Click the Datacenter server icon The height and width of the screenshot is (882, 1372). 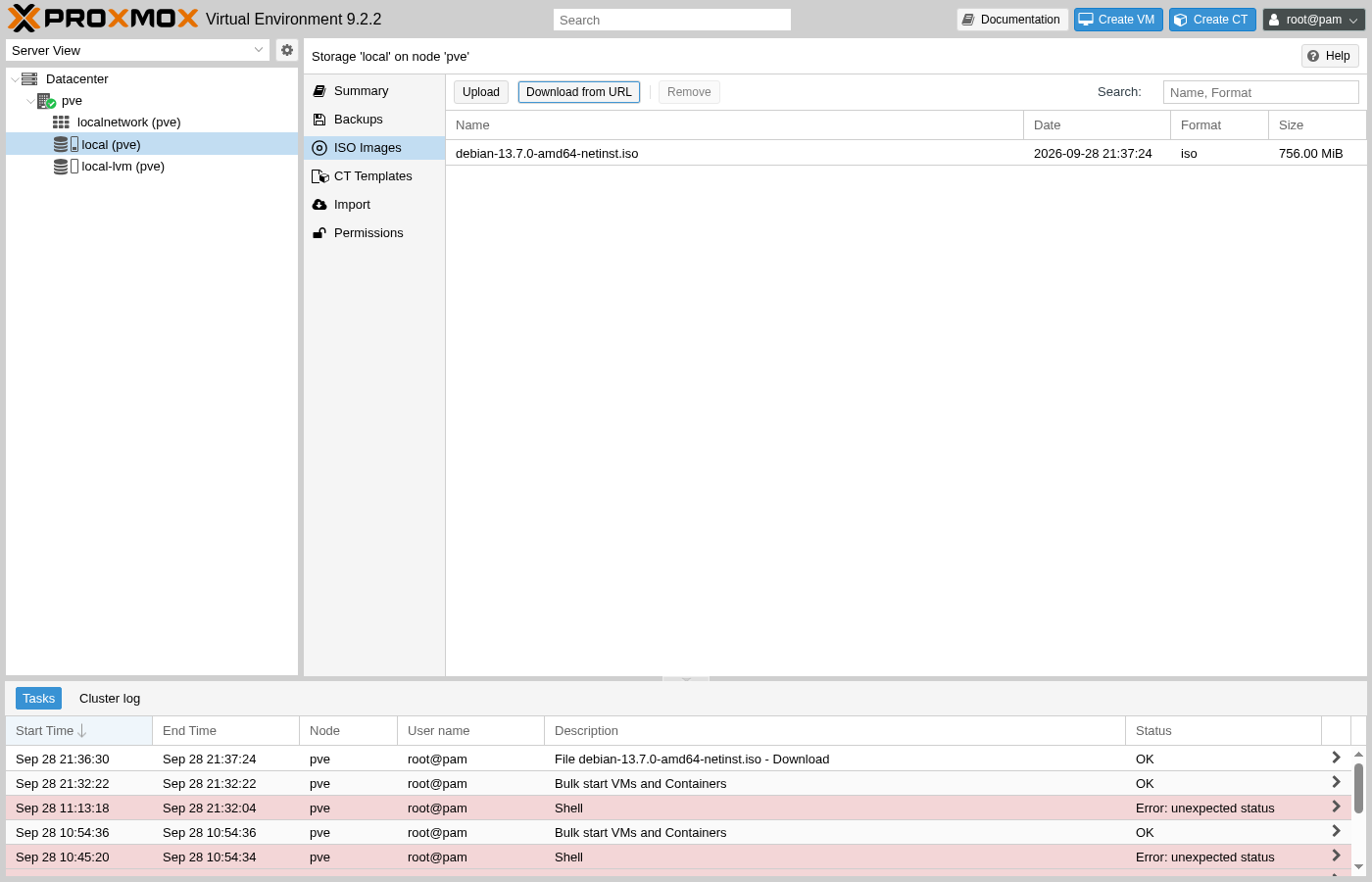click(x=29, y=79)
